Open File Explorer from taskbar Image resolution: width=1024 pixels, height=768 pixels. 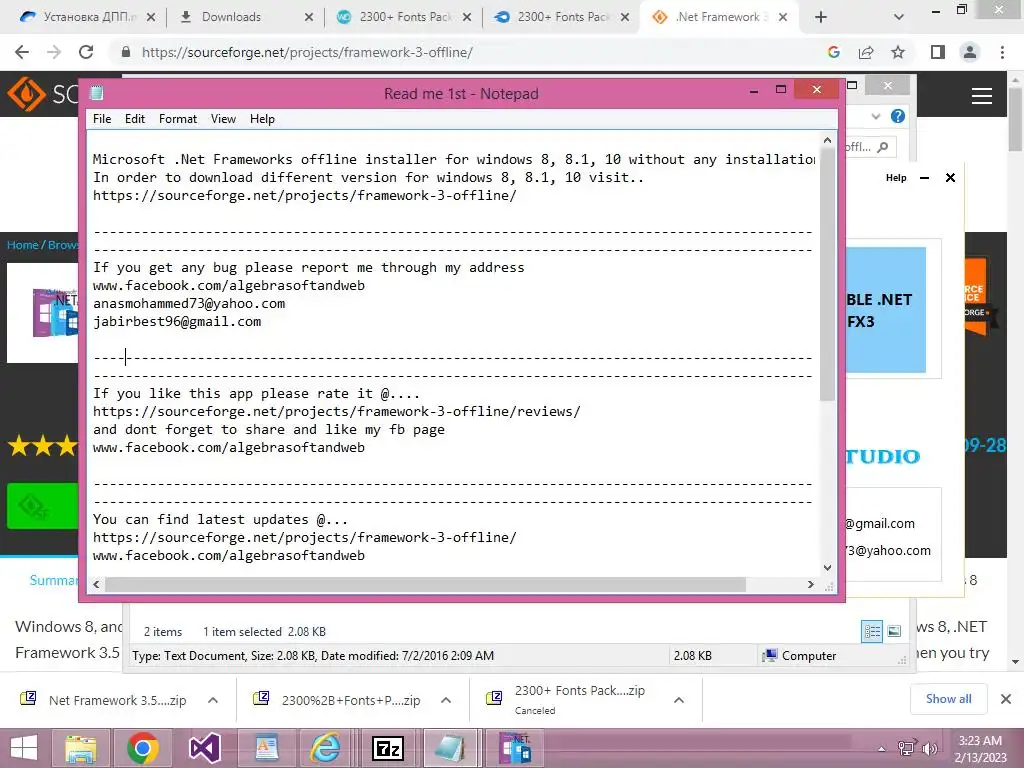[81, 748]
